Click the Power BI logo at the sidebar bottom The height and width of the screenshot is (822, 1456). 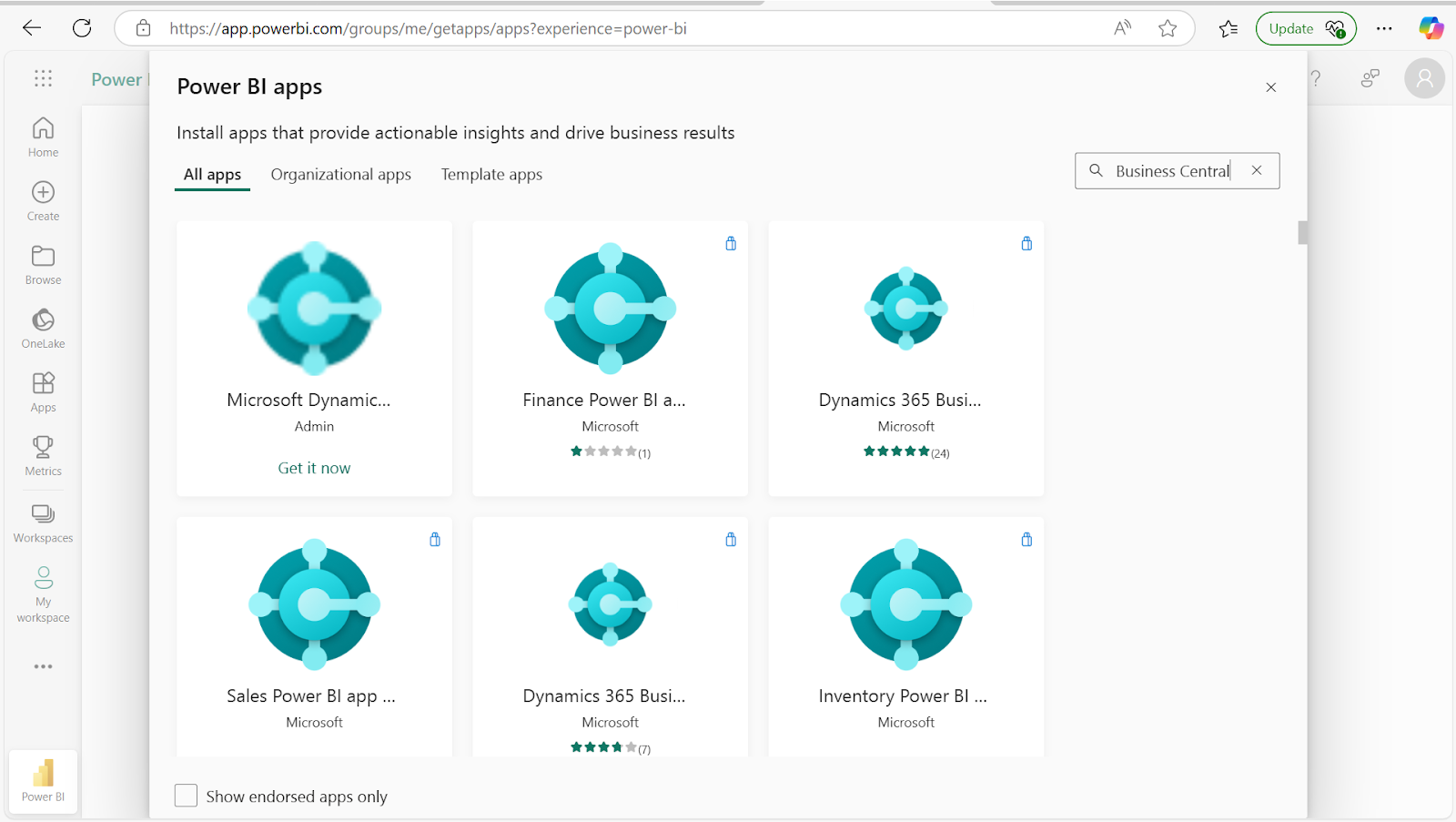tap(43, 781)
